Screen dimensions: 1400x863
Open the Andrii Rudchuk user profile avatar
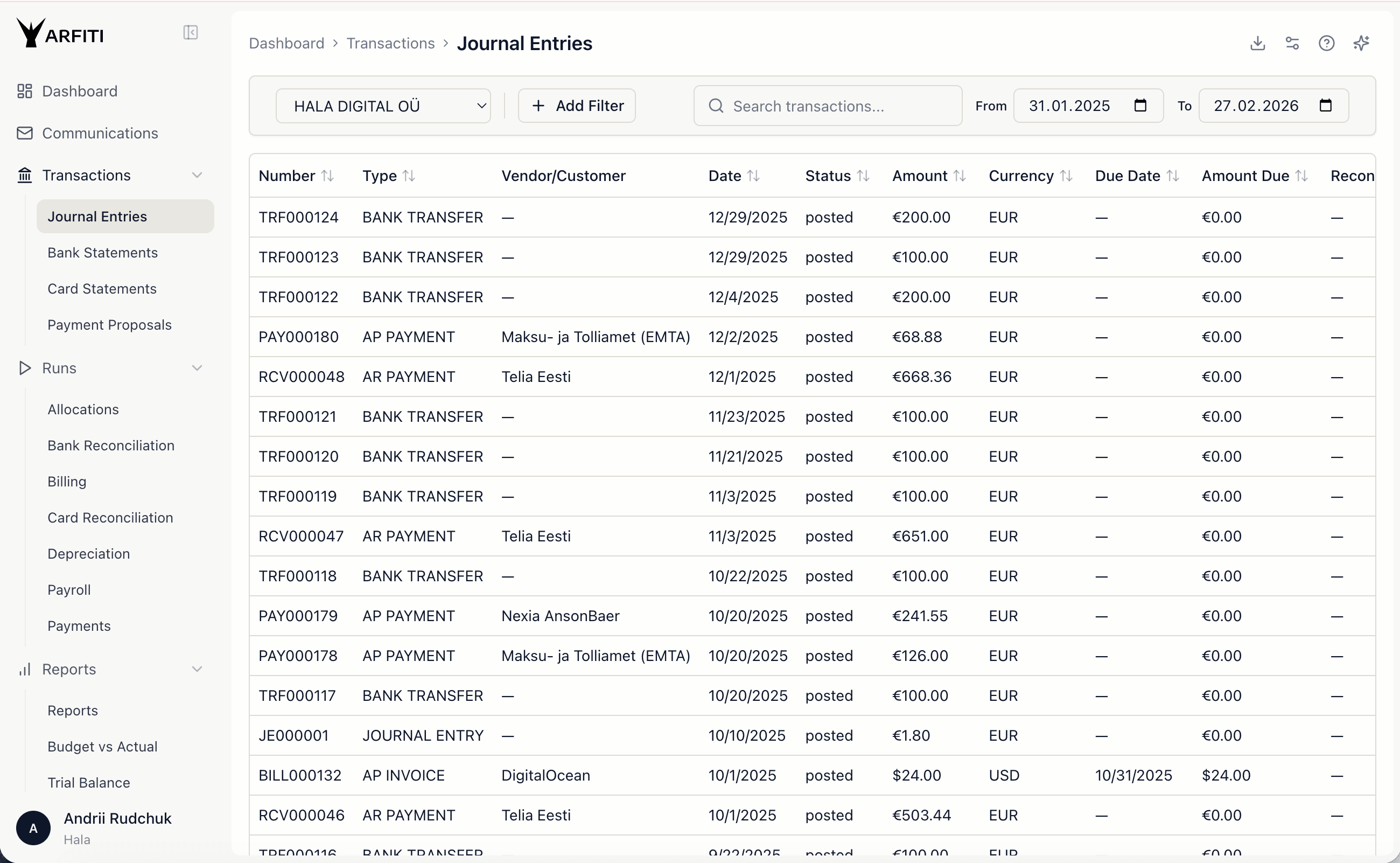click(34, 827)
